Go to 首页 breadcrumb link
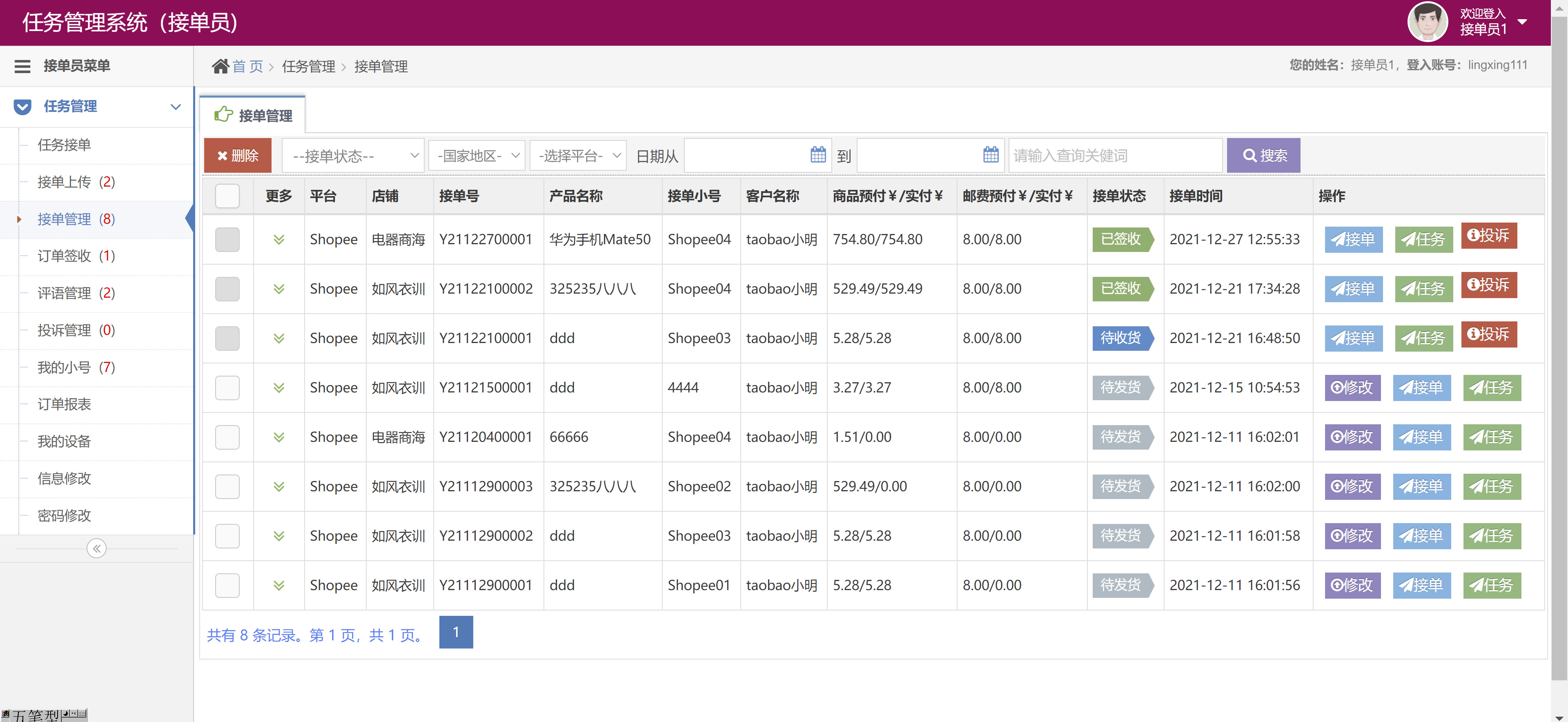This screenshot has height=722, width=1568. pos(248,66)
